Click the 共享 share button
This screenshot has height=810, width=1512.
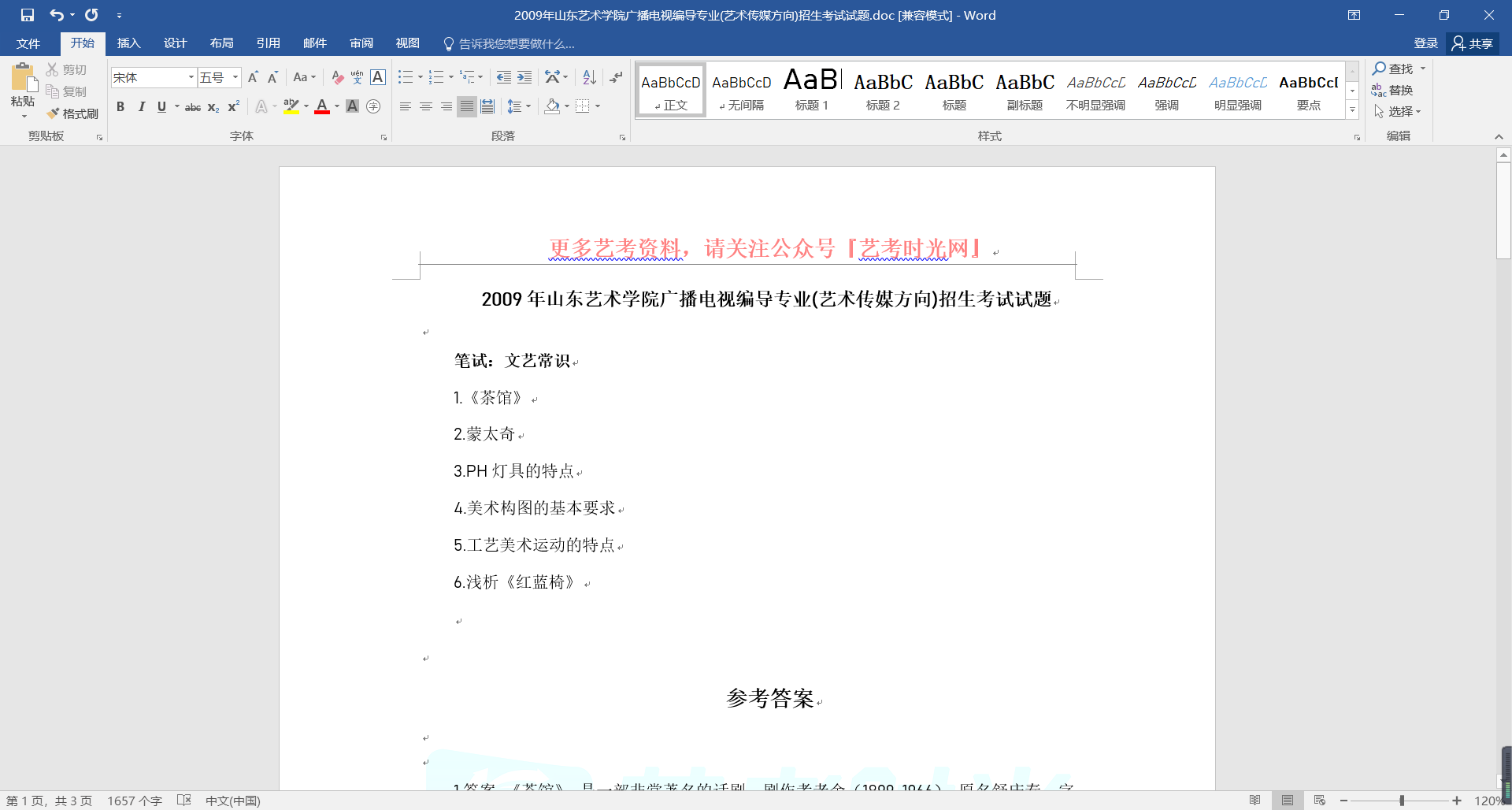(1473, 43)
